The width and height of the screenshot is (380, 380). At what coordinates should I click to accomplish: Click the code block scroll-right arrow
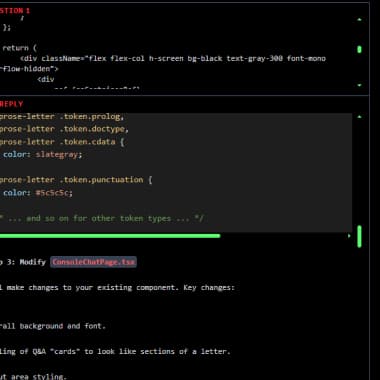click(349, 236)
